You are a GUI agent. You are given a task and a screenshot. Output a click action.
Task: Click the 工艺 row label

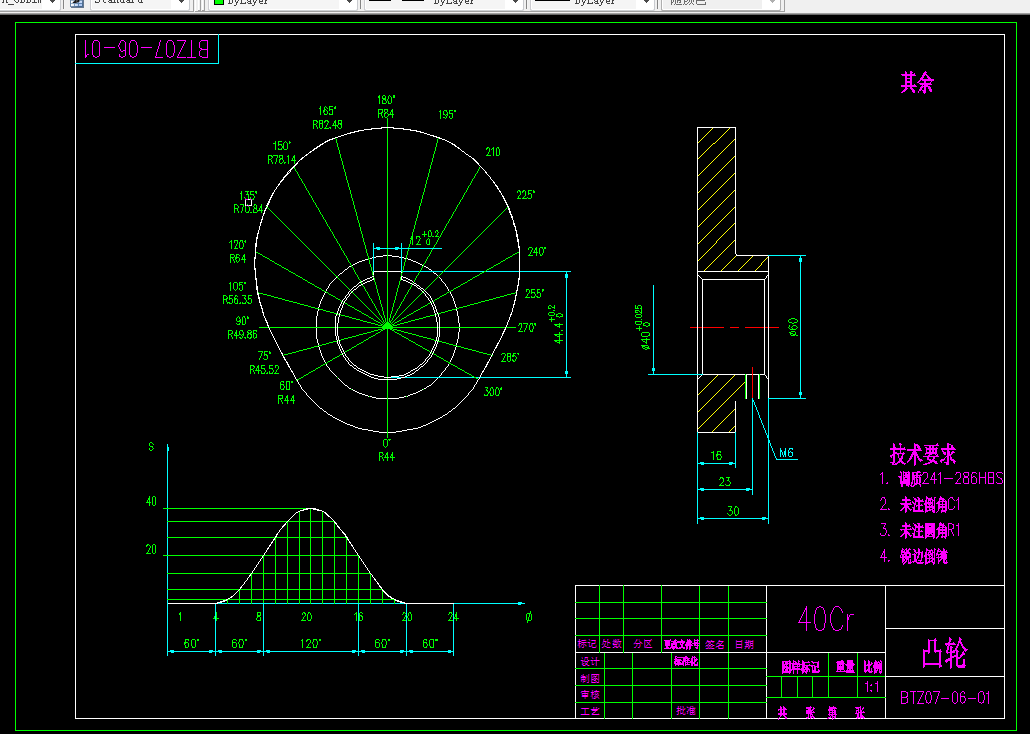click(590, 711)
